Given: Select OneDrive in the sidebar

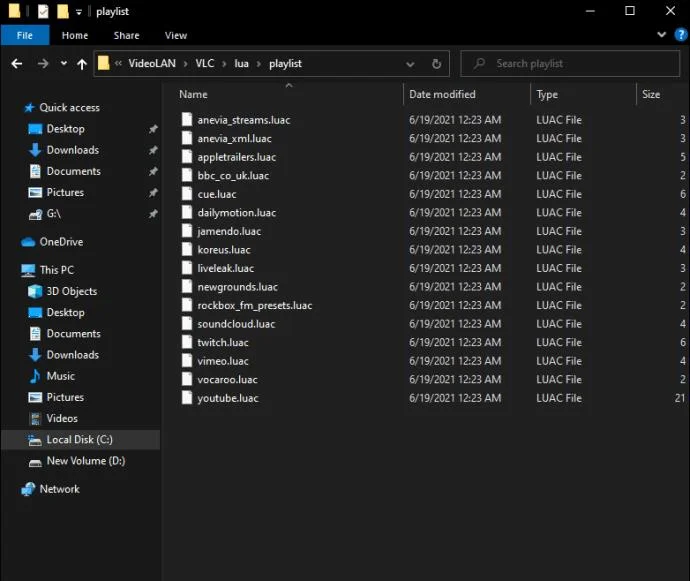Looking at the screenshot, I should point(61,242).
